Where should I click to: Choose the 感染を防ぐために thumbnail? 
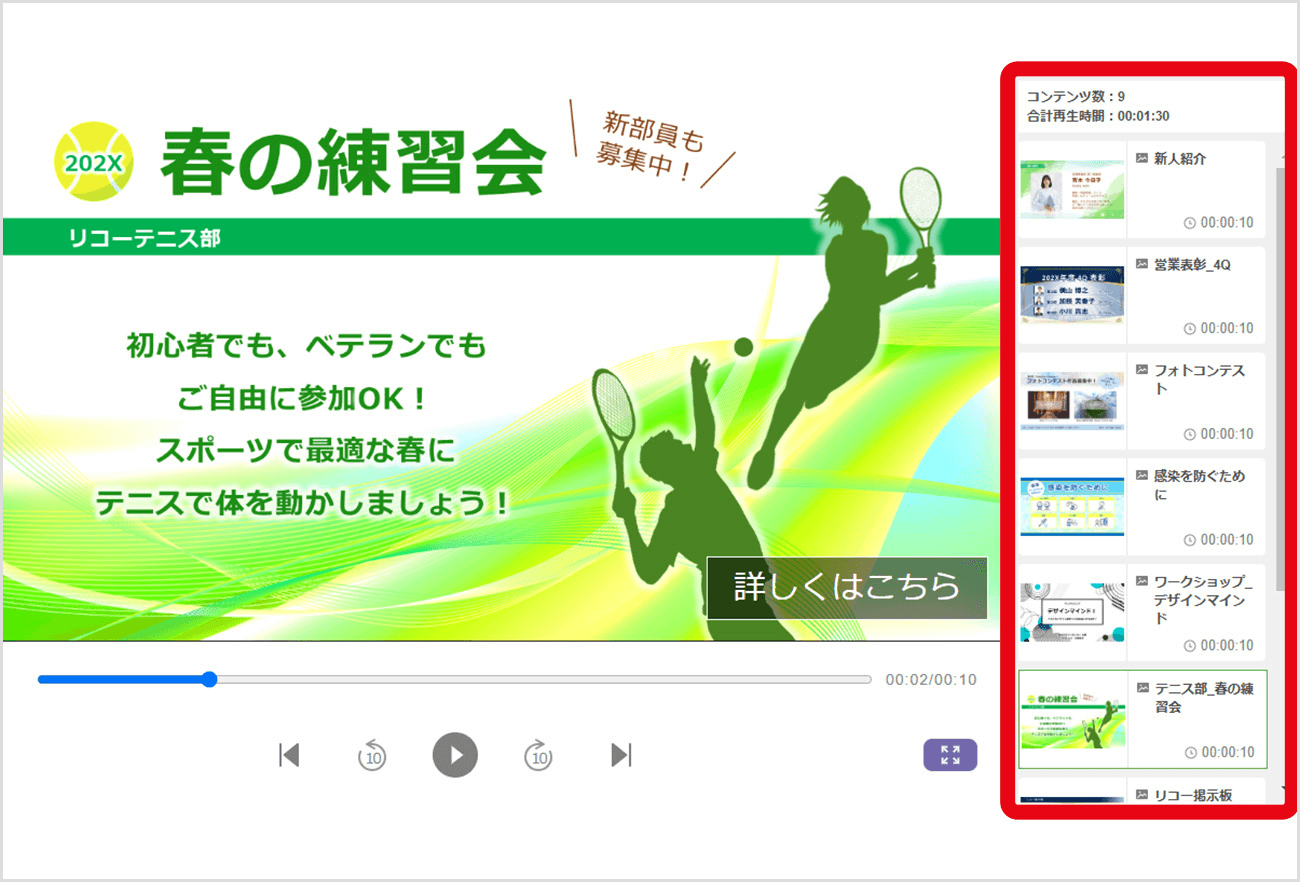pos(1072,507)
